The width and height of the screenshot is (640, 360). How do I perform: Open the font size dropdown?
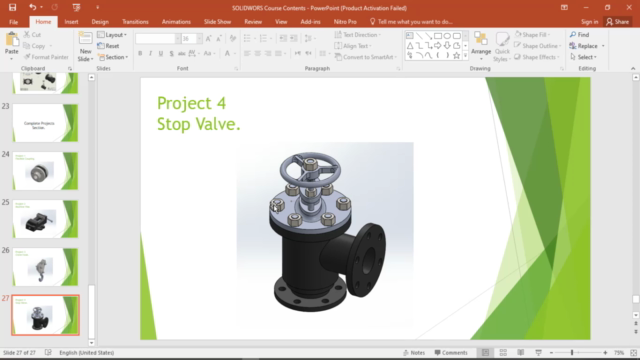[x=199, y=39]
